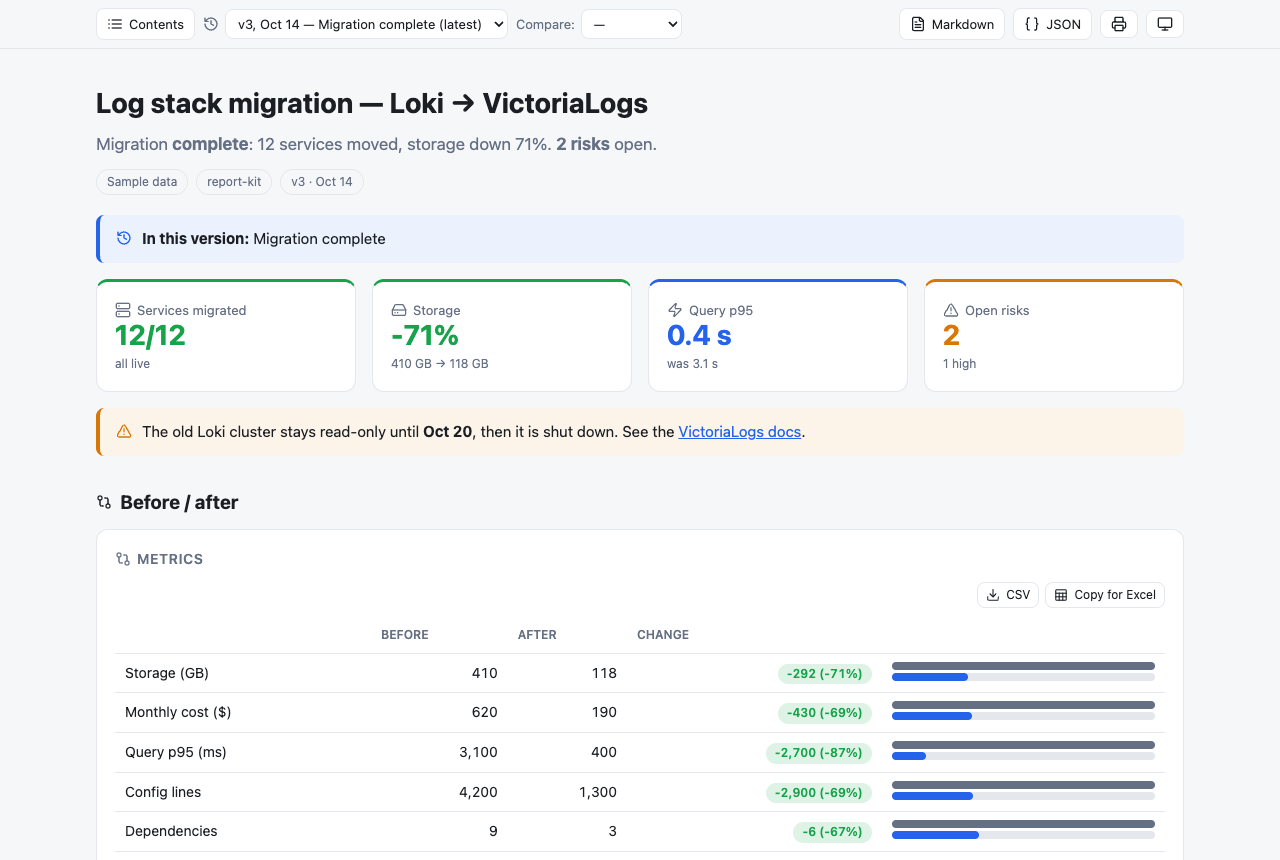
Task: Export report as Markdown
Action: (x=952, y=24)
